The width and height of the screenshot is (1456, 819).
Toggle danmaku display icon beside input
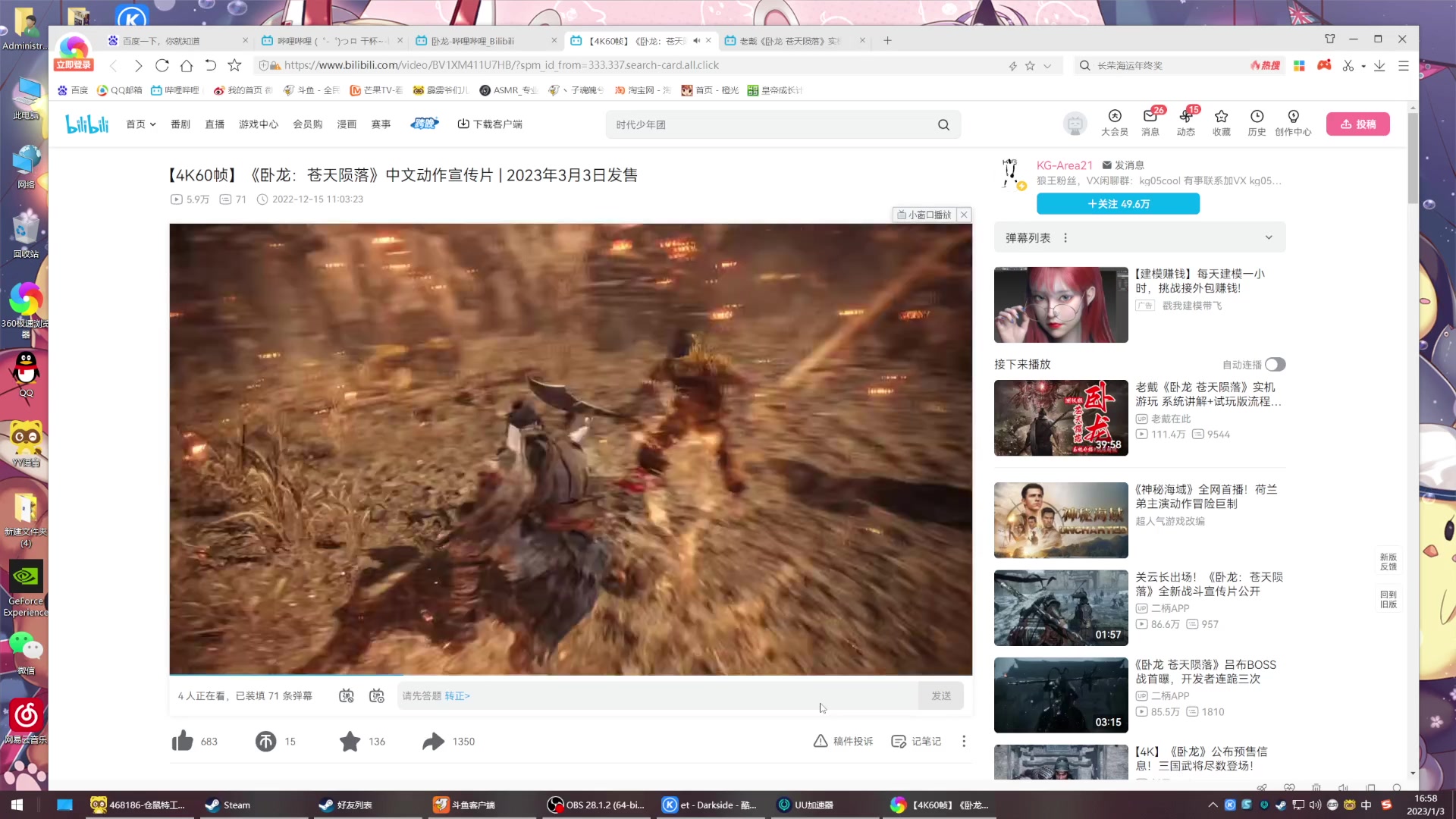[347, 695]
